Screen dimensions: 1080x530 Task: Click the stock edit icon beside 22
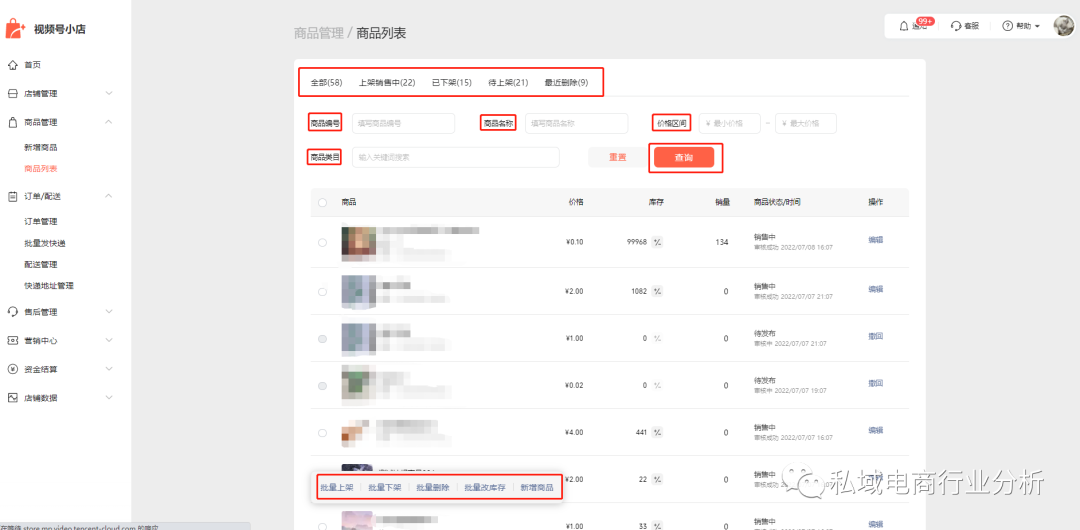tap(657, 479)
